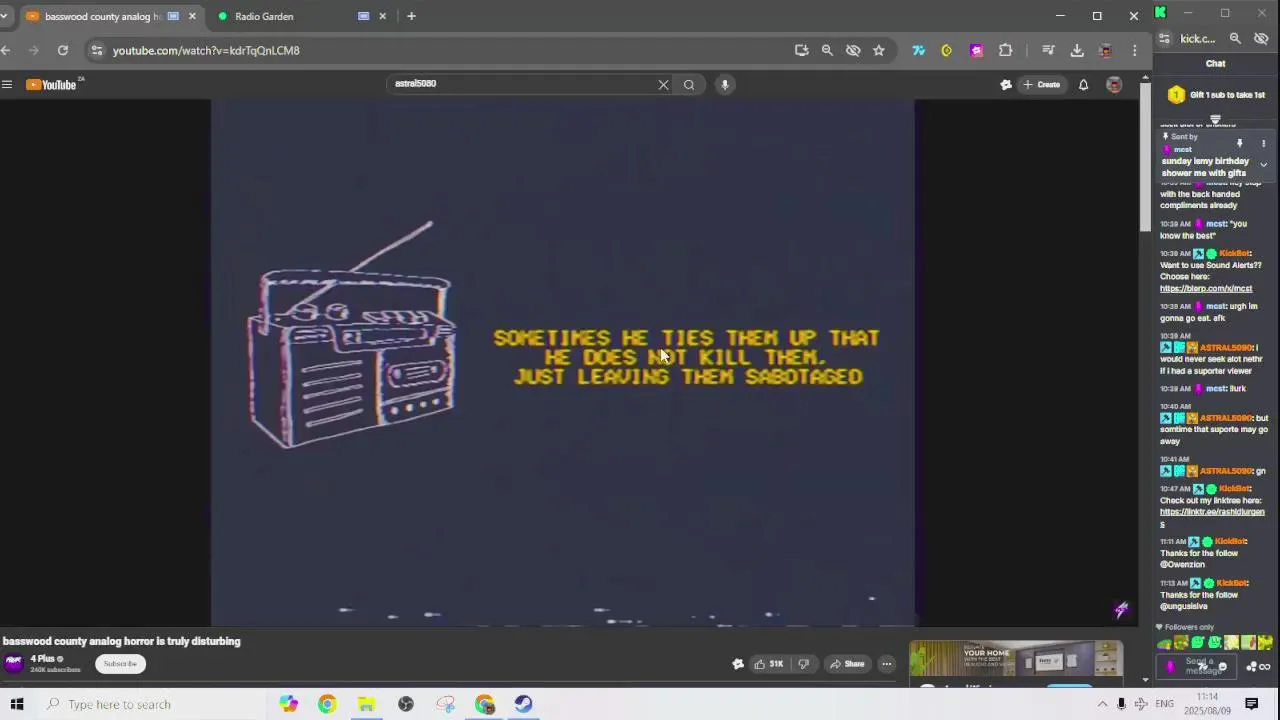Dislike the video with thumbs down

[x=803, y=664]
